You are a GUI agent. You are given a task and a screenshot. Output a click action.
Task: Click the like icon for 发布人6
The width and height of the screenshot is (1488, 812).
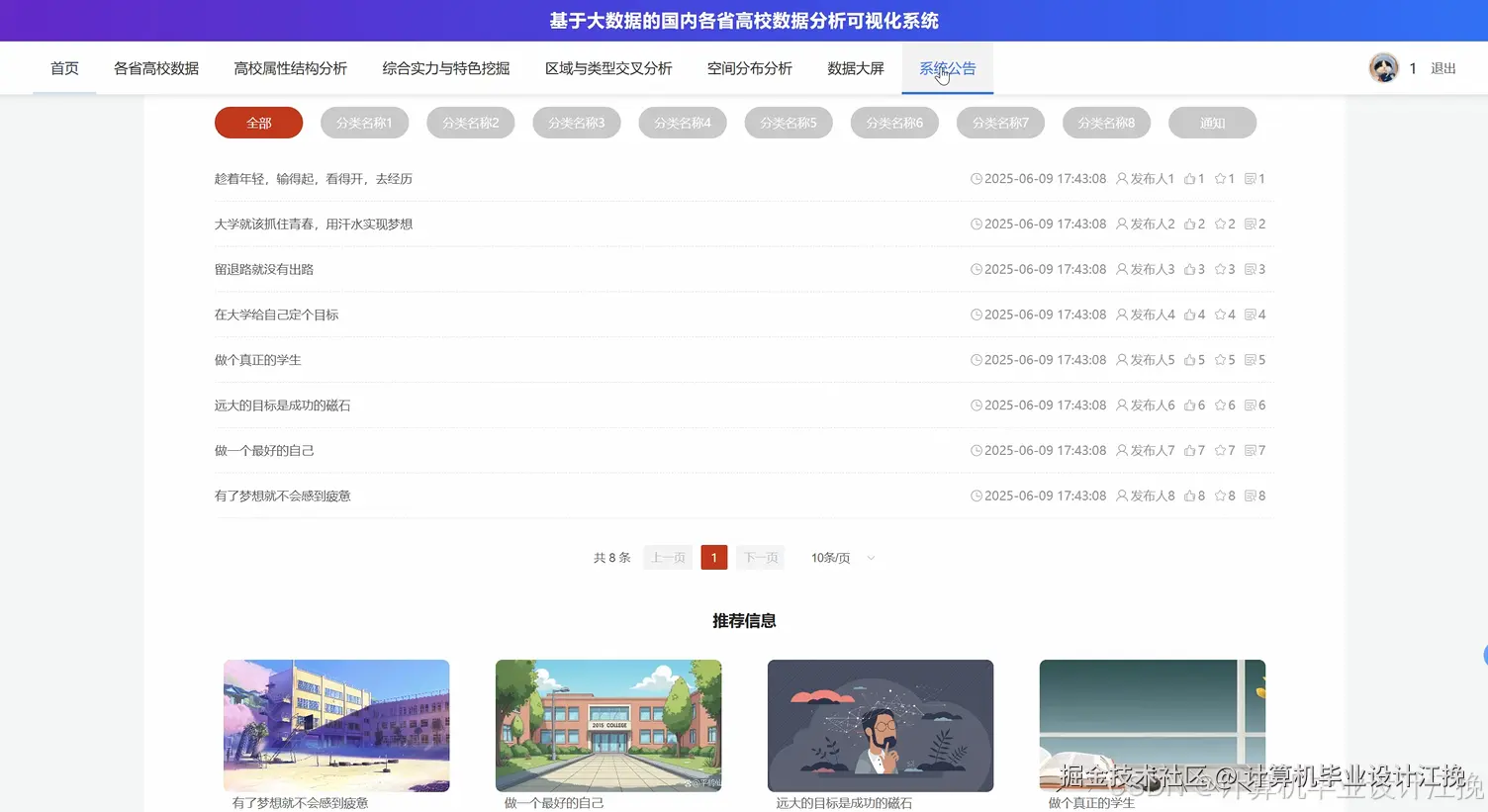tap(1189, 406)
